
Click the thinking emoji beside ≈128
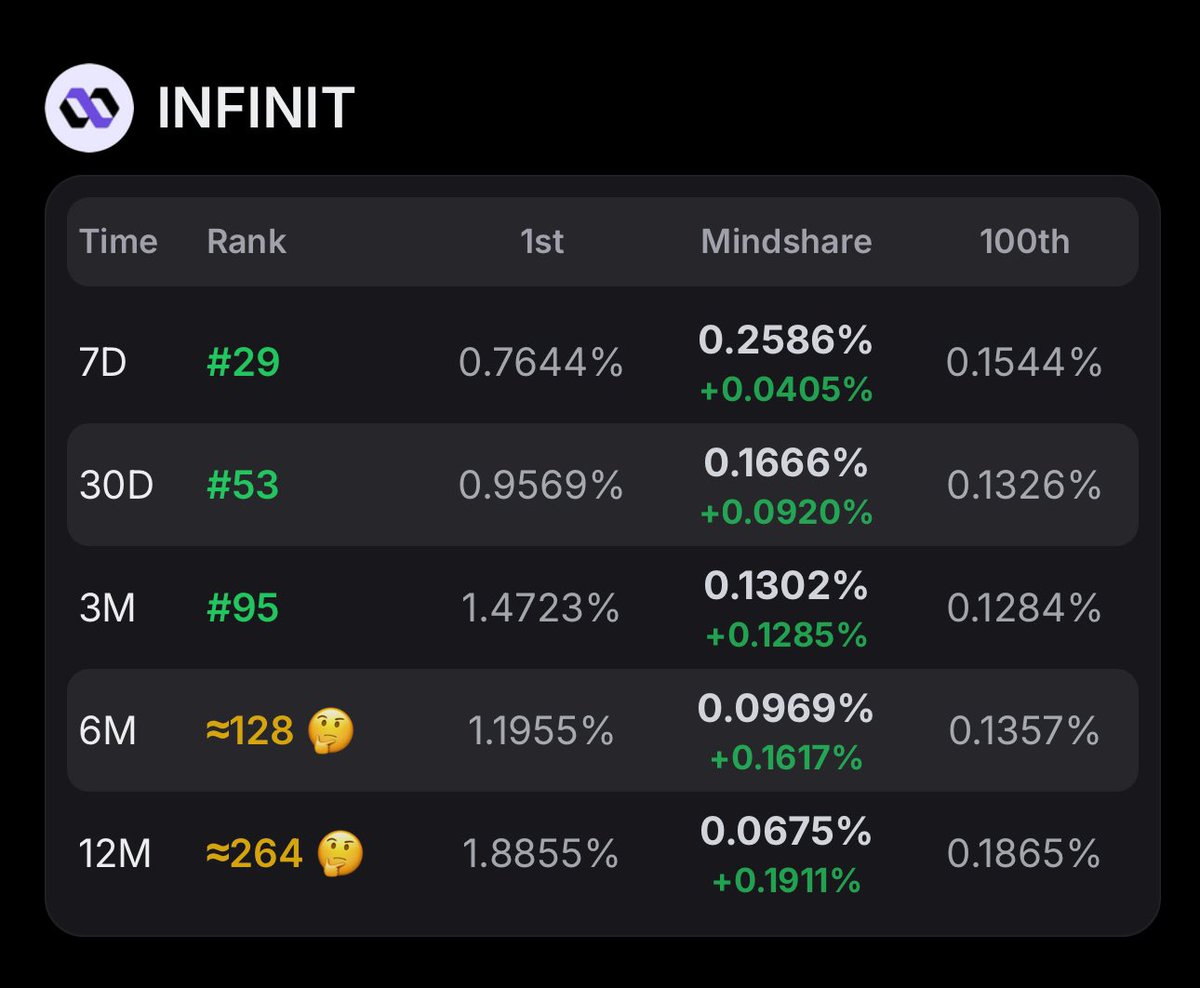[x=331, y=731]
